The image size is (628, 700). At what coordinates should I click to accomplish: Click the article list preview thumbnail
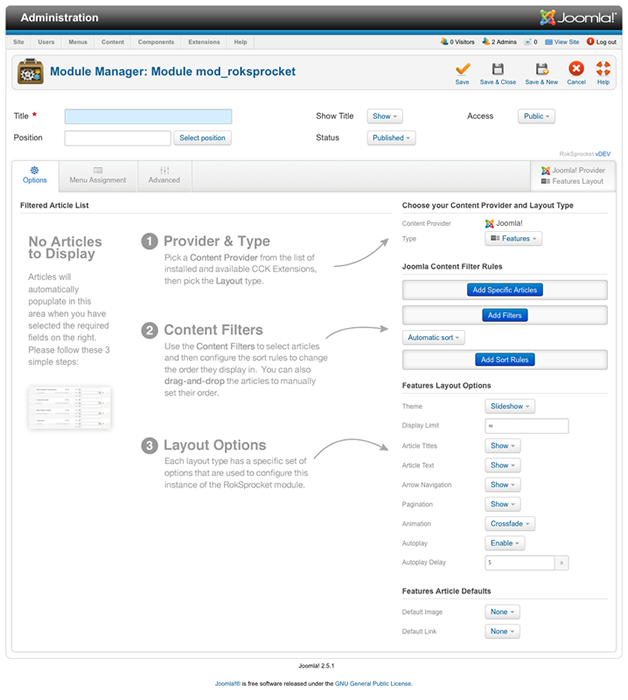[70, 408]
